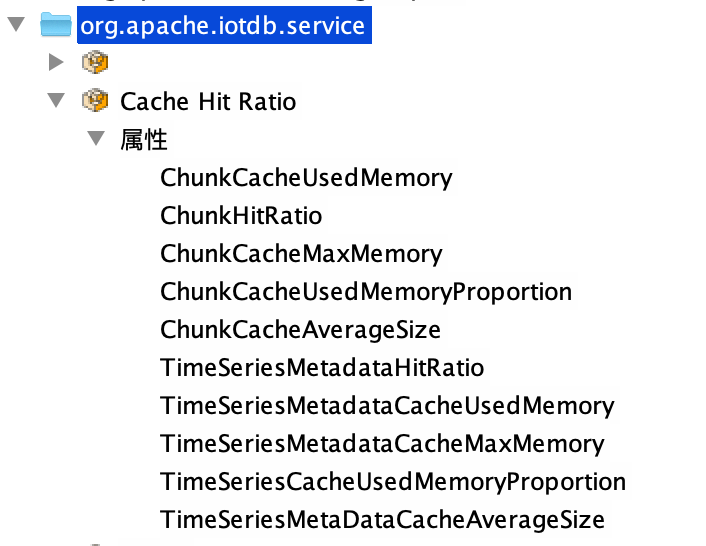
Task: Select the 属性 attributes label
Action: [x=144, y=139]
